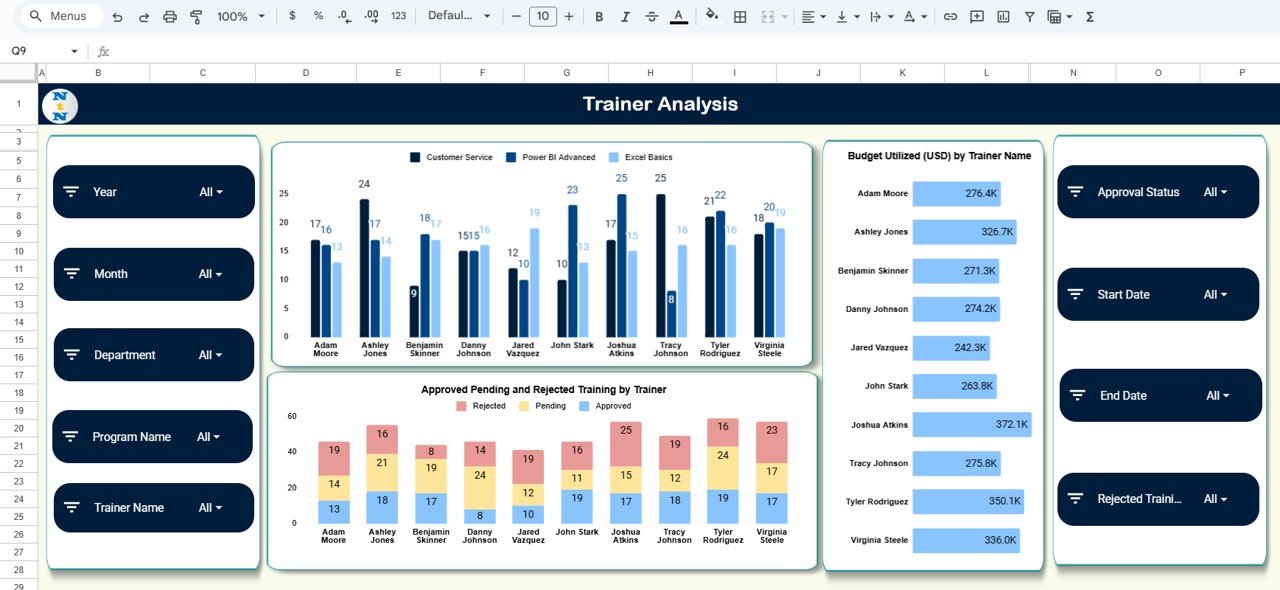1280x590 pixels.
Task: Click the Name box showing Q9
Action: pos(30,49)
